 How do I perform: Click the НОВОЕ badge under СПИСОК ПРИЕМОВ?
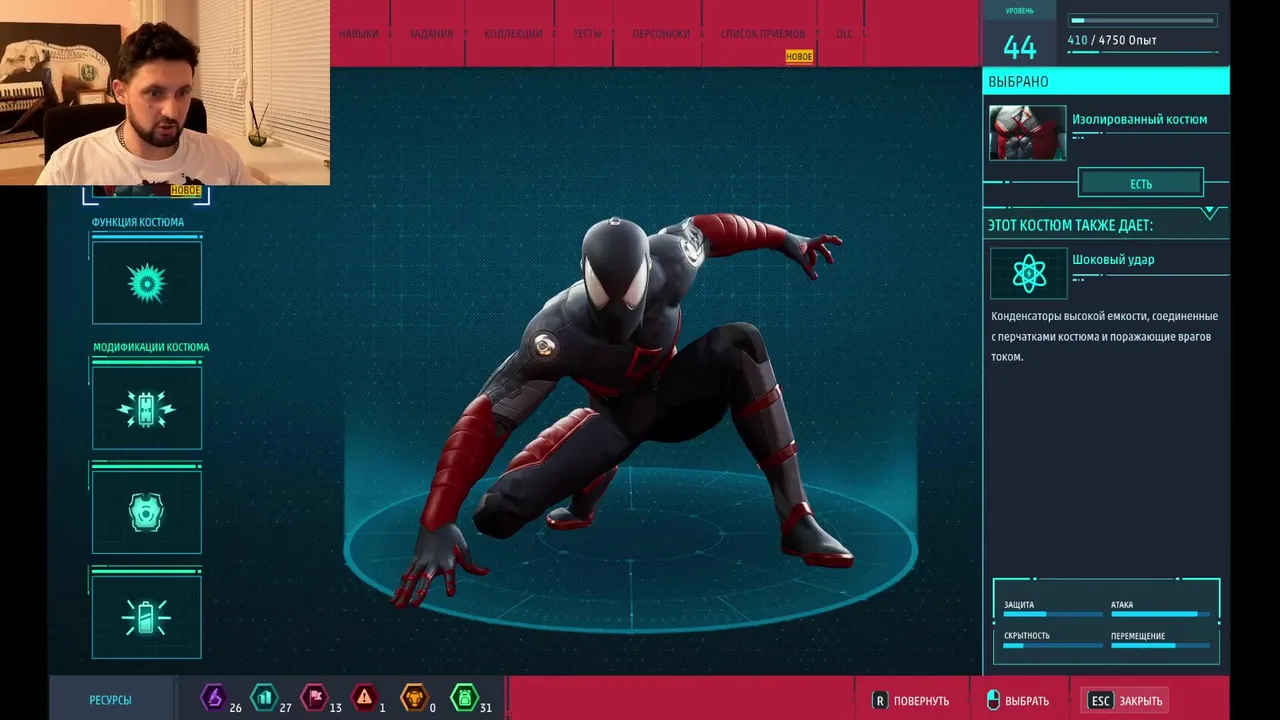coord(799,57)
